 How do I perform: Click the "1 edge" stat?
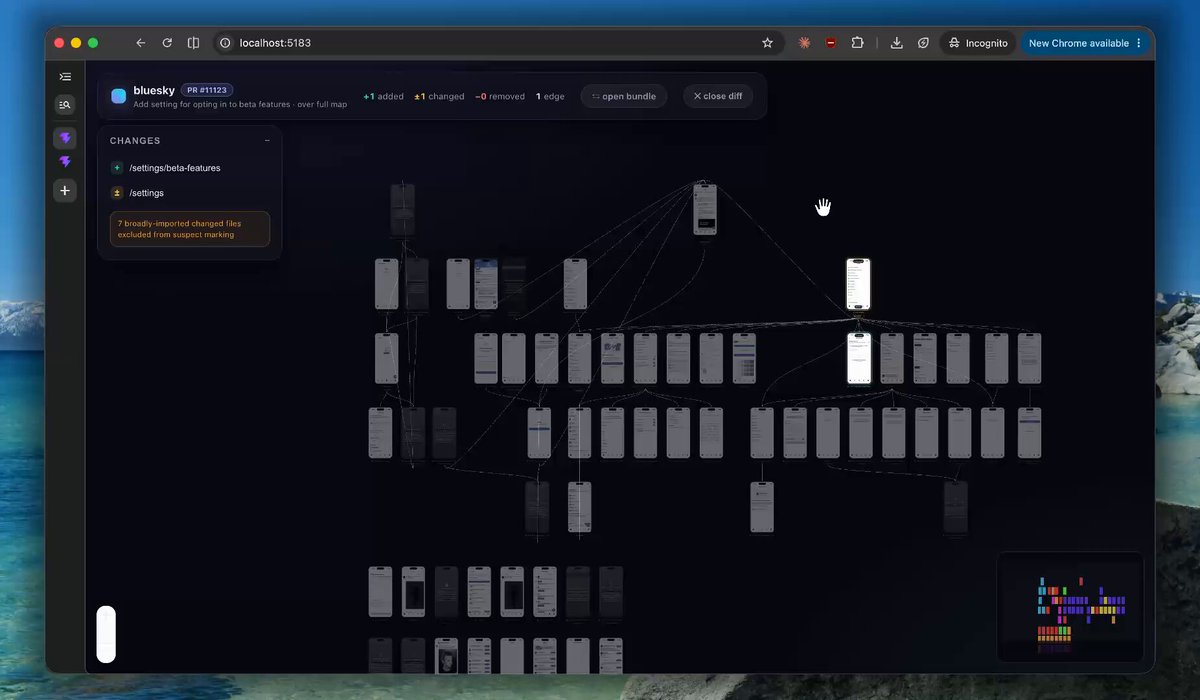pos(550,97)
